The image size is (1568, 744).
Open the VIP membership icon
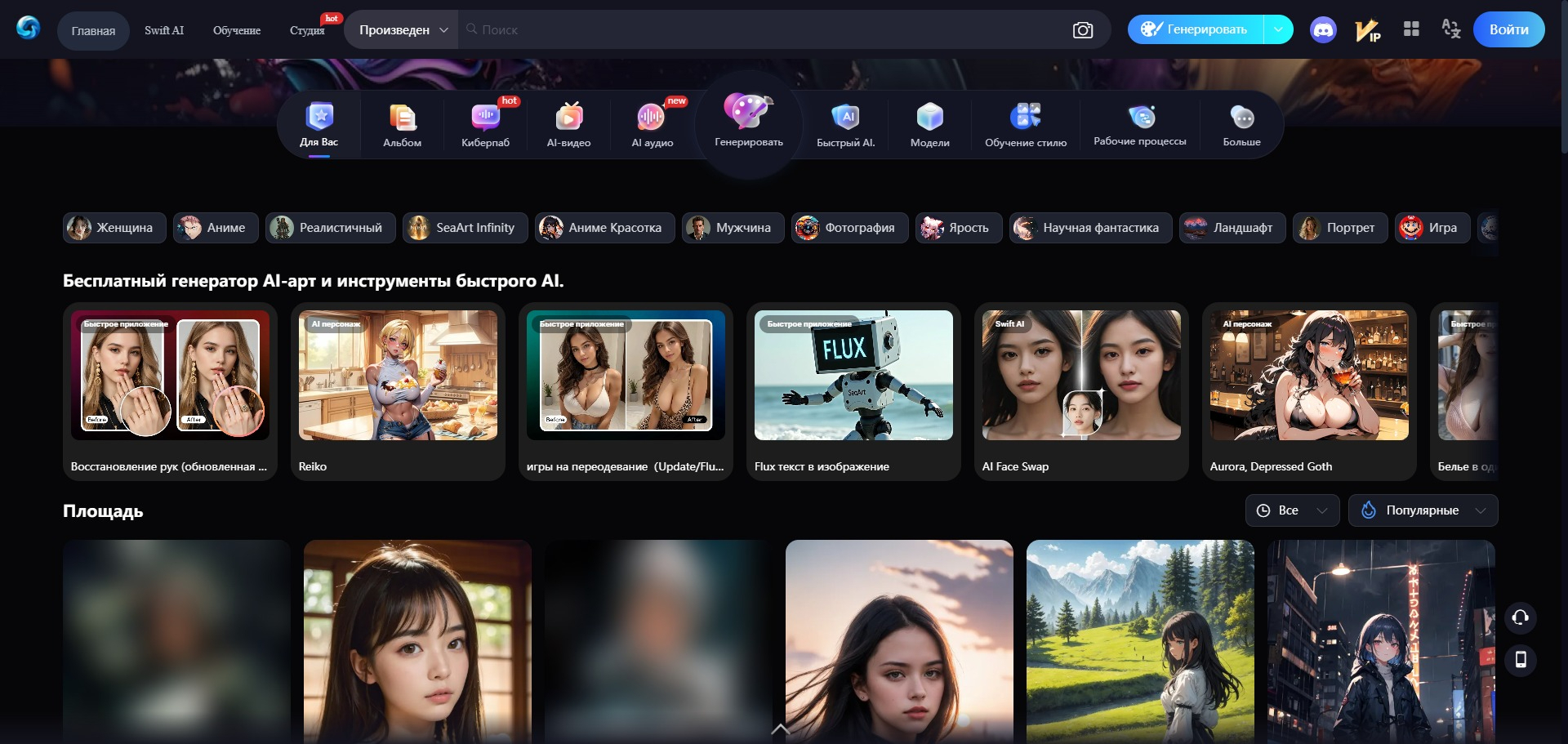coord(1368,30)
